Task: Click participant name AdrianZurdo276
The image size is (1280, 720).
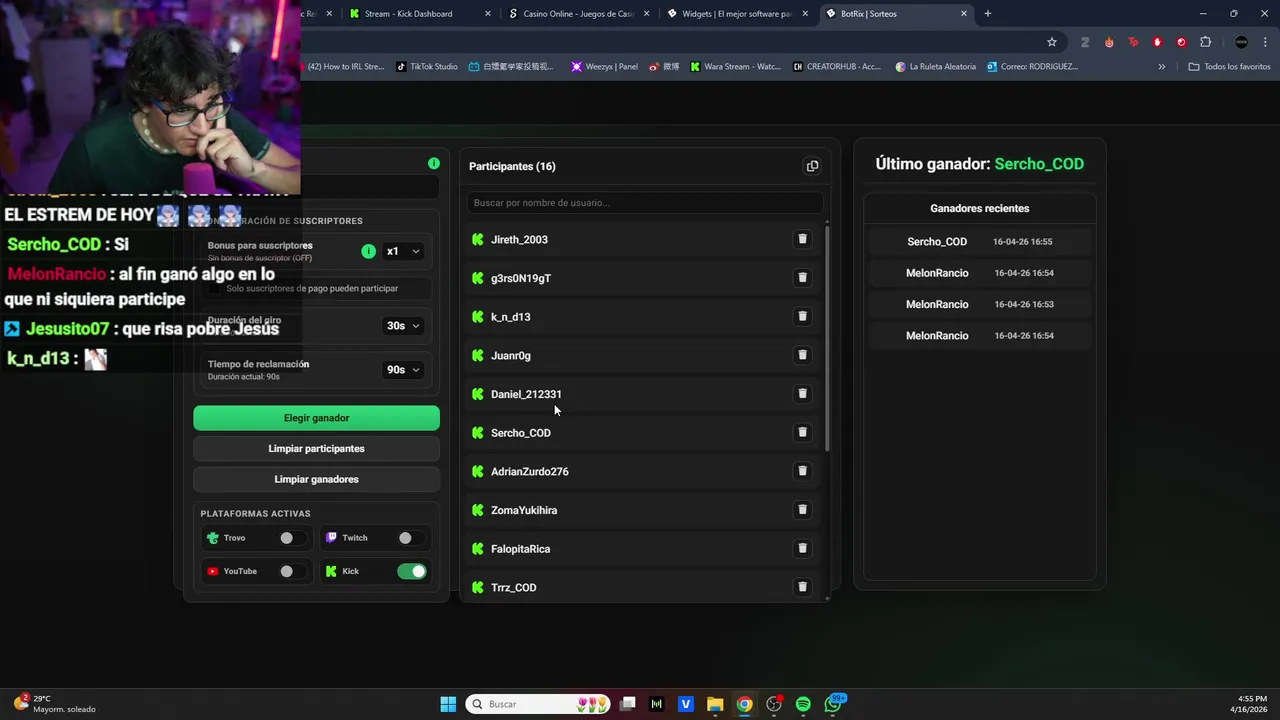Action: (x=529, y=472)
